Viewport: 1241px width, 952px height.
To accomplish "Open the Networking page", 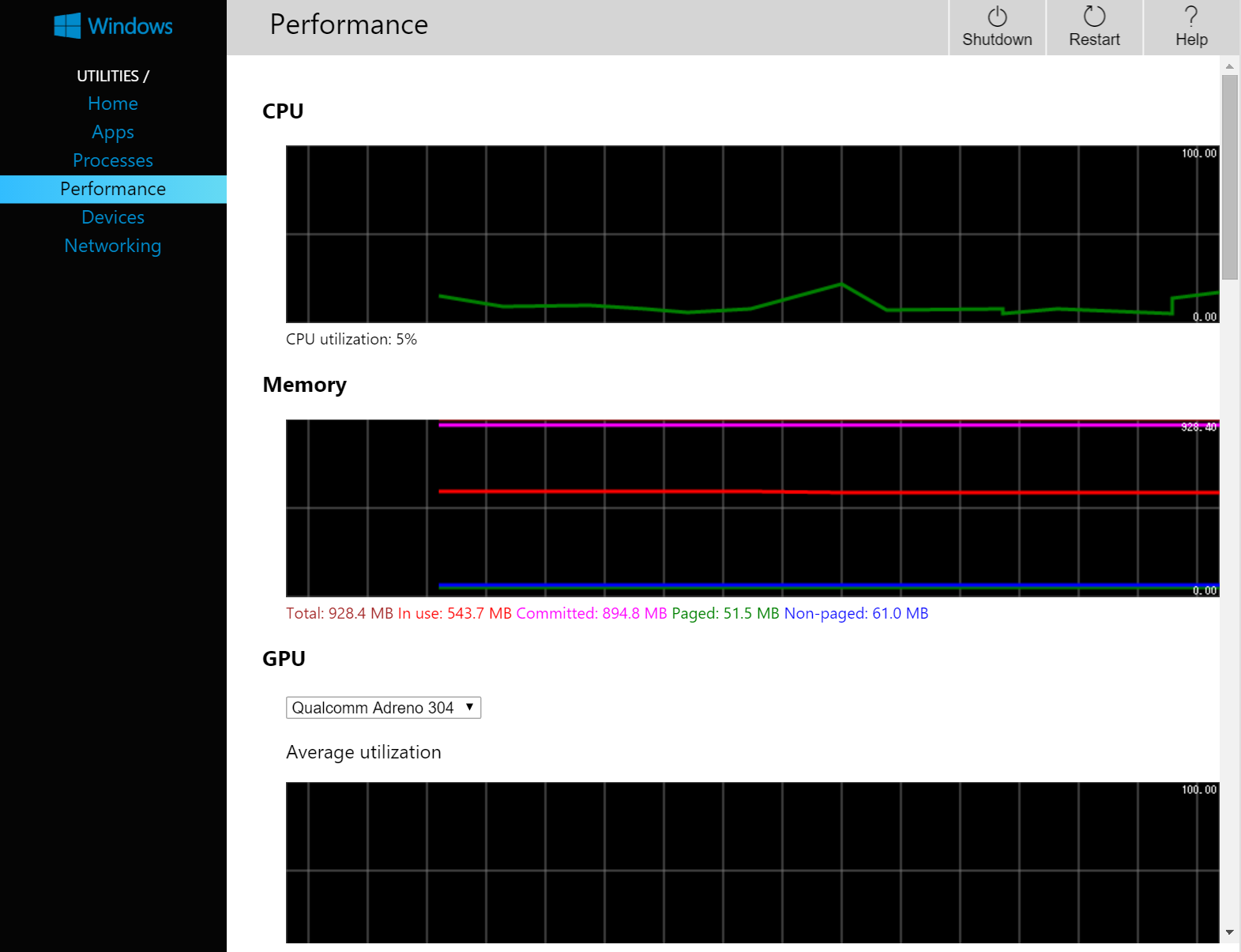I will pos(113,246).
